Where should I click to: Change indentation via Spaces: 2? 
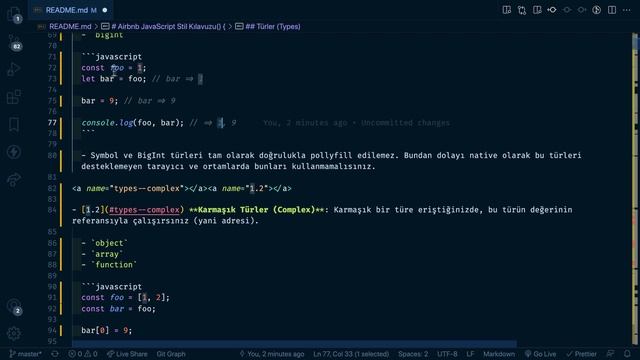[413, 354]
